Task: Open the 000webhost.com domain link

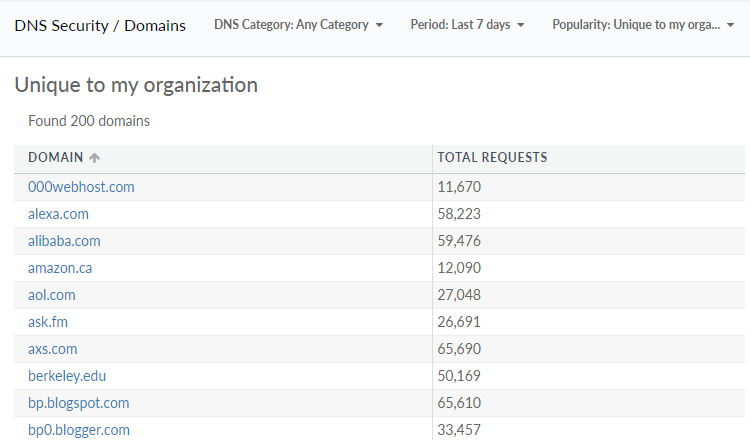Action: (x=81, y=187)
